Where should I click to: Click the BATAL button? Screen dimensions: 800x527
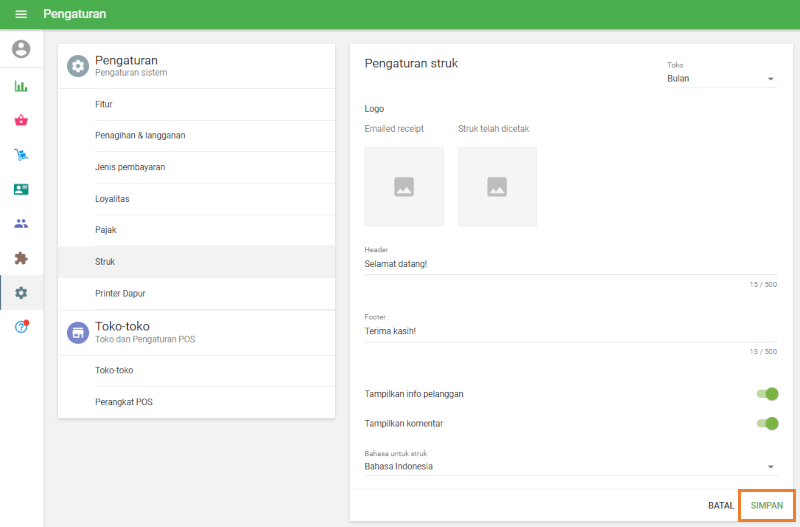point(721,506)
